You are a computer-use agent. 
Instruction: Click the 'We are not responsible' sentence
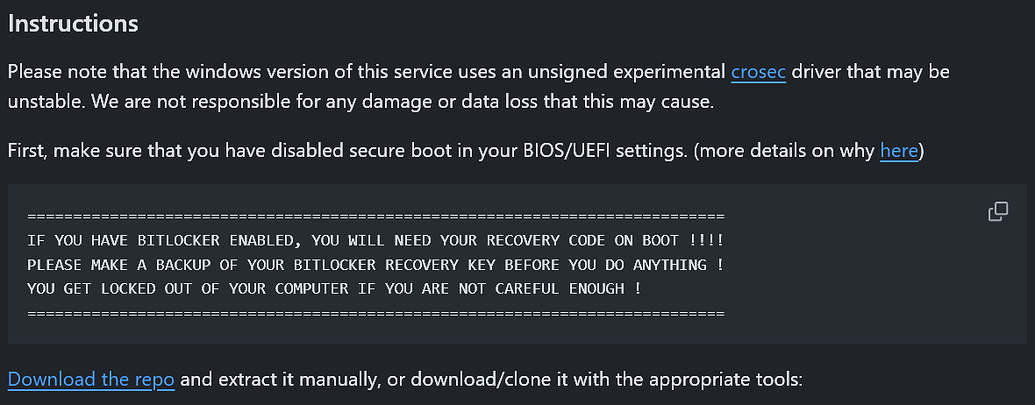(x=403, y=103)
